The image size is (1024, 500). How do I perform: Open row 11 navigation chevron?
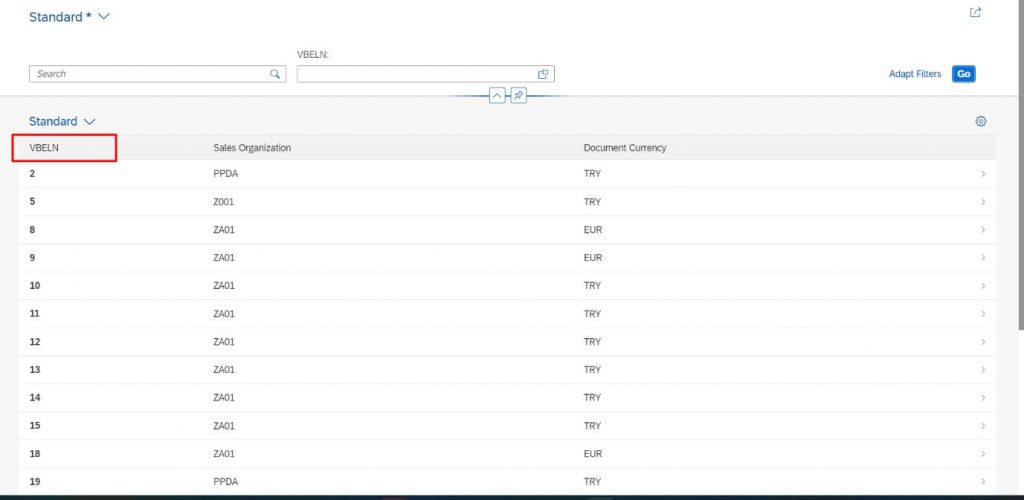(x=983, y=314)
